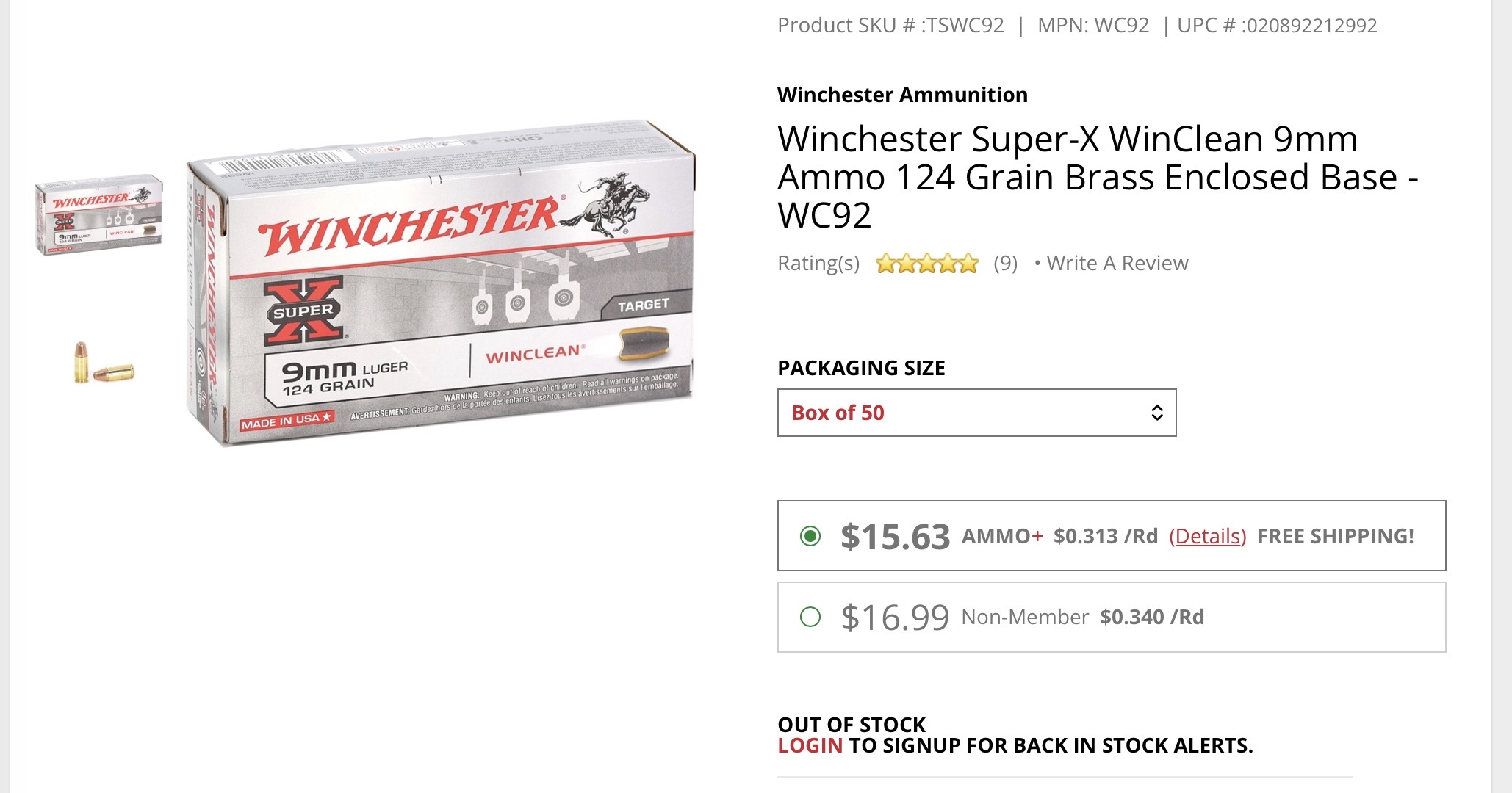Open the AMMO+ Details link

click(1207, 536)
